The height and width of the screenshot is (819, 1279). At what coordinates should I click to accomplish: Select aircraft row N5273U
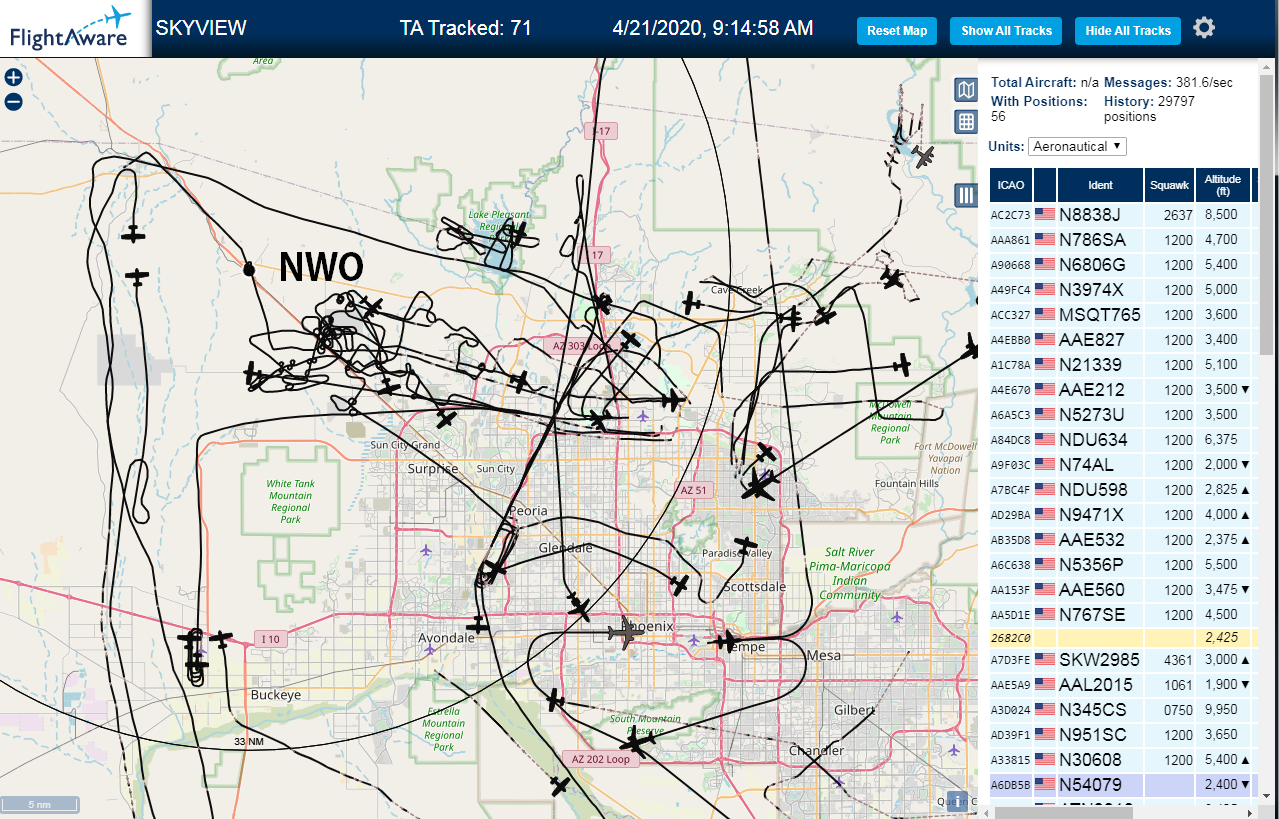tap(1124, 415)
